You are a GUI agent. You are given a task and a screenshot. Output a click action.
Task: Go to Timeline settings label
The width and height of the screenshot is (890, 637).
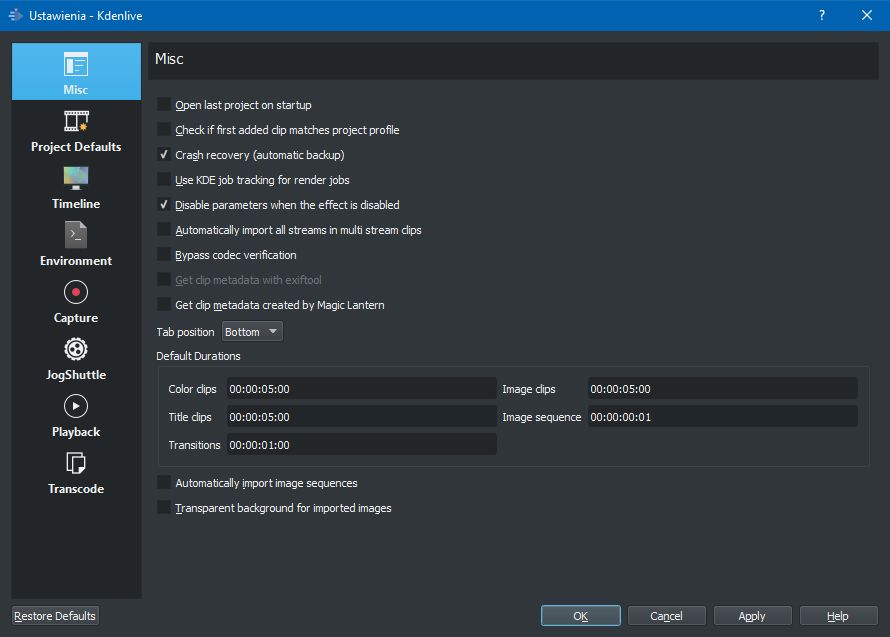pos(76,203)
